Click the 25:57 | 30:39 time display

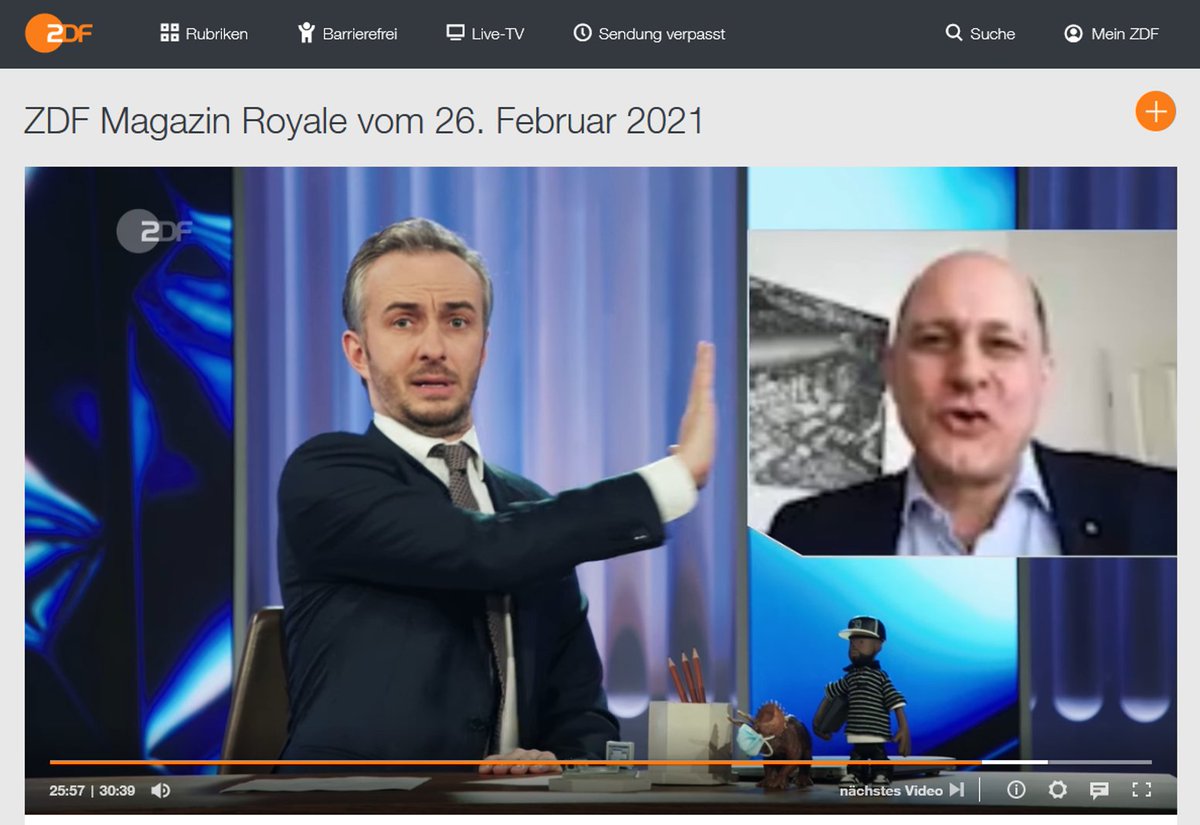[92, 790]
